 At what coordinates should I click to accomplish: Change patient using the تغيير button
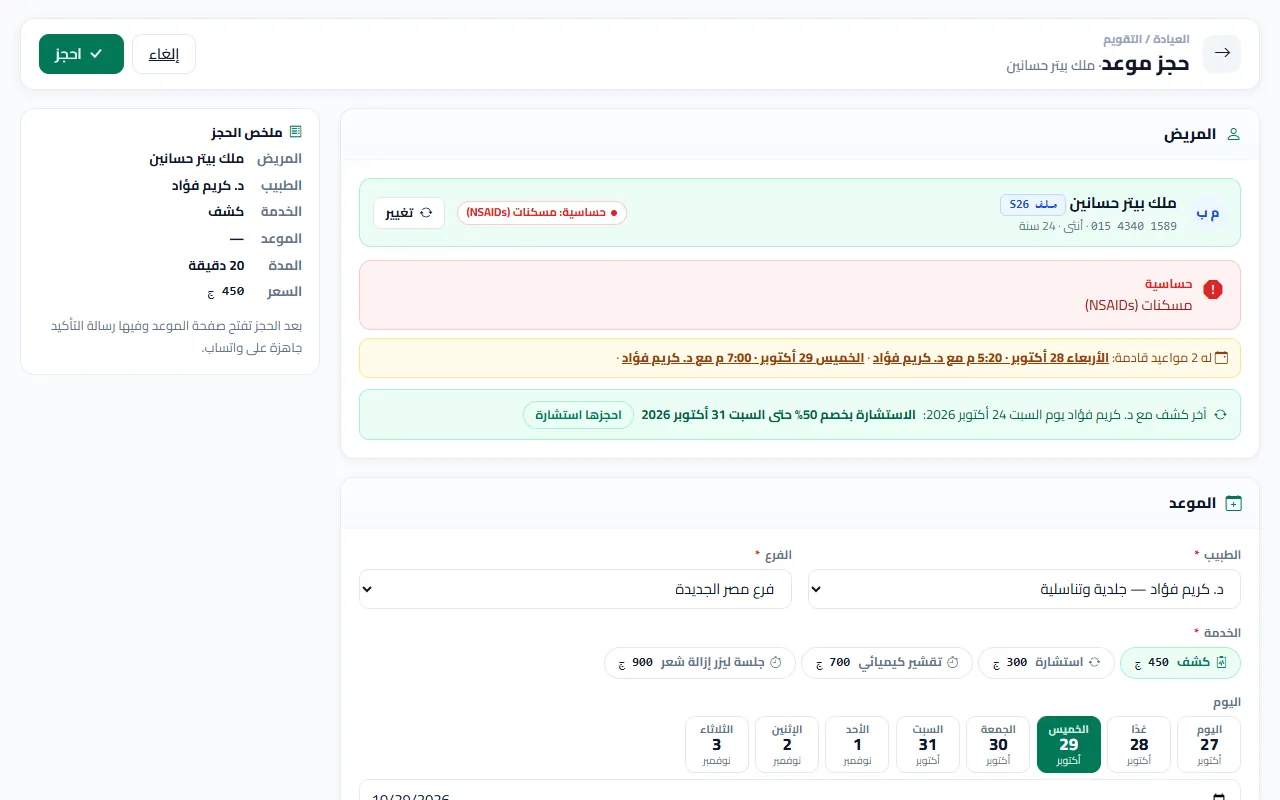click(x=409, y=213)
